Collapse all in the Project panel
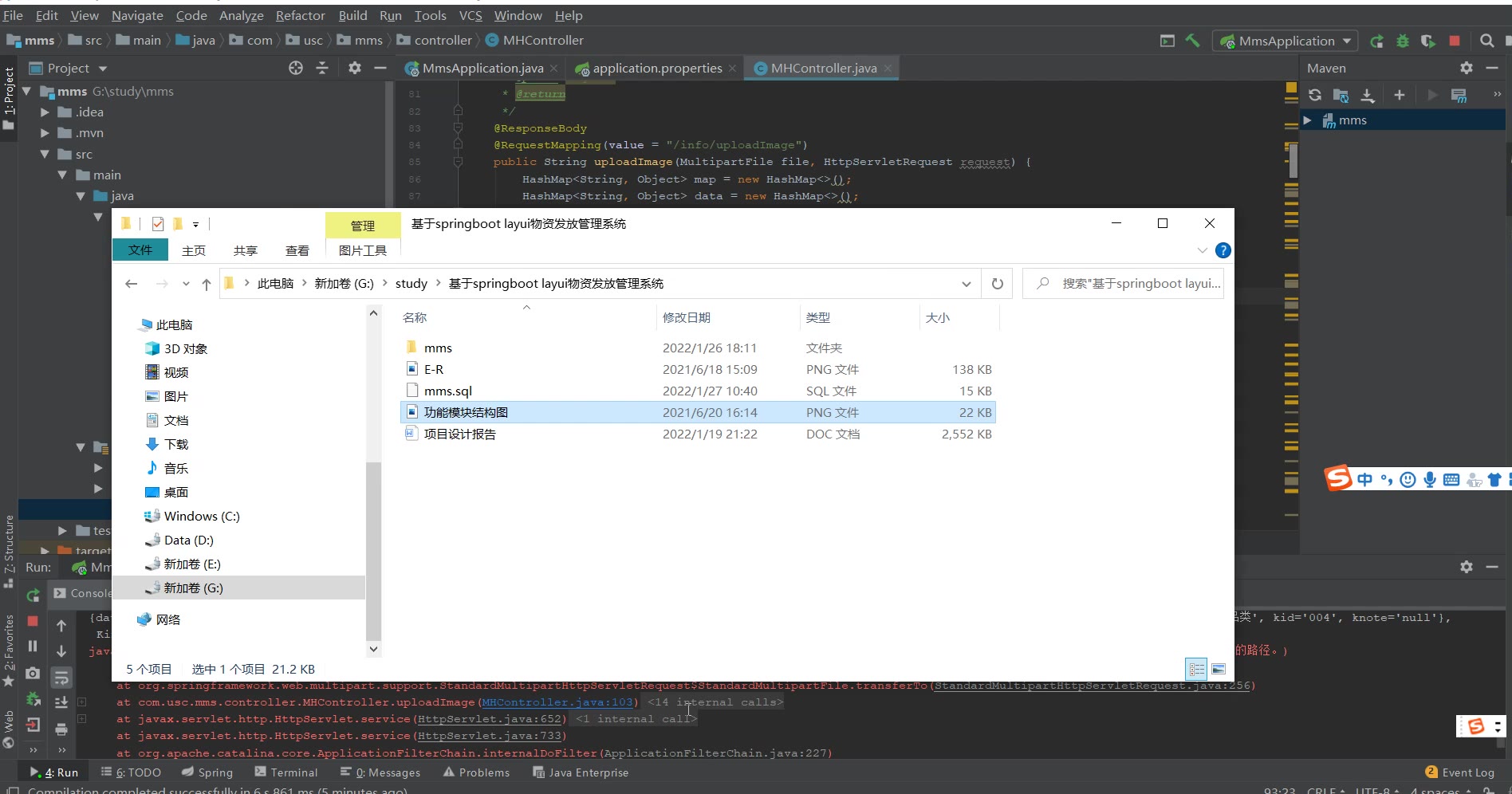 [x=322, y=68]
